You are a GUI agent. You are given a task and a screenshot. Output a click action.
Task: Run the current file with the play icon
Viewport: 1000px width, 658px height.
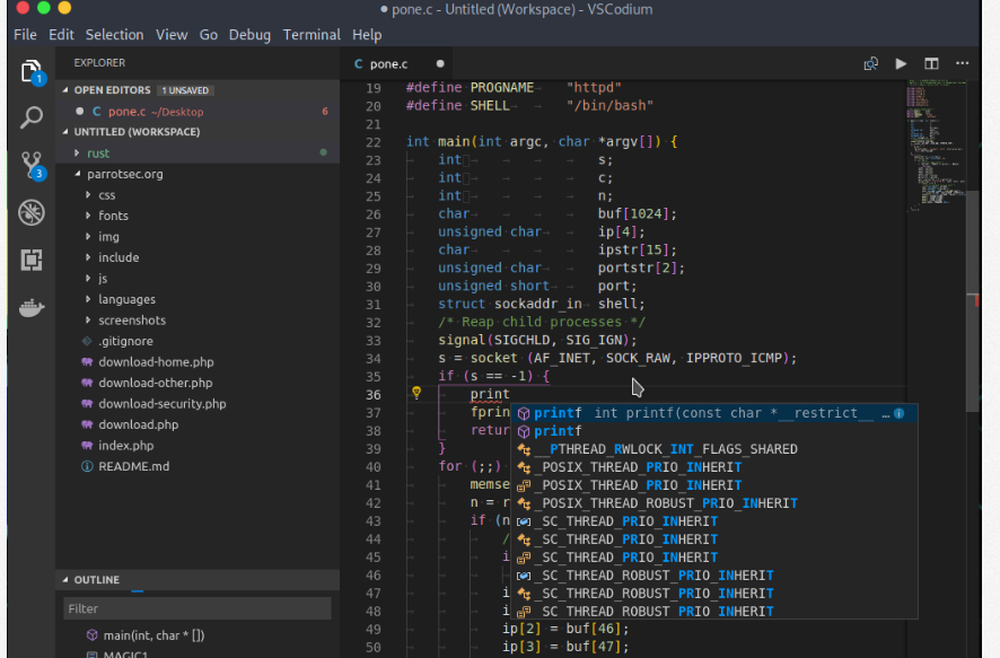coord(900,62)
